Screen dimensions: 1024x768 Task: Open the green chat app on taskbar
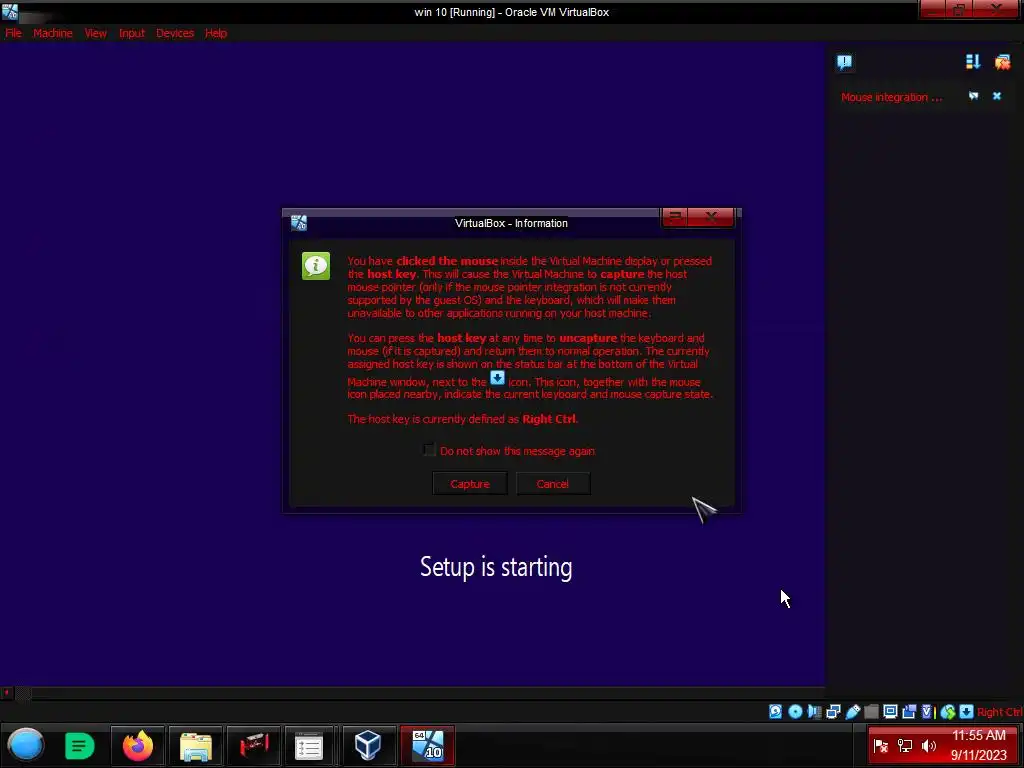click(80, 745)
